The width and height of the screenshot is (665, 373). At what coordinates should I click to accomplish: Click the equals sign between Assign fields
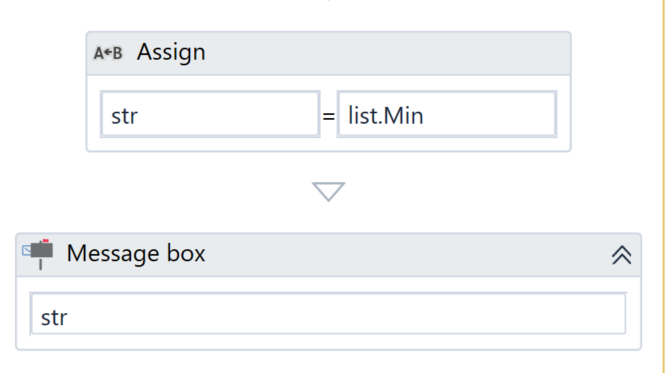pos(328,115)
